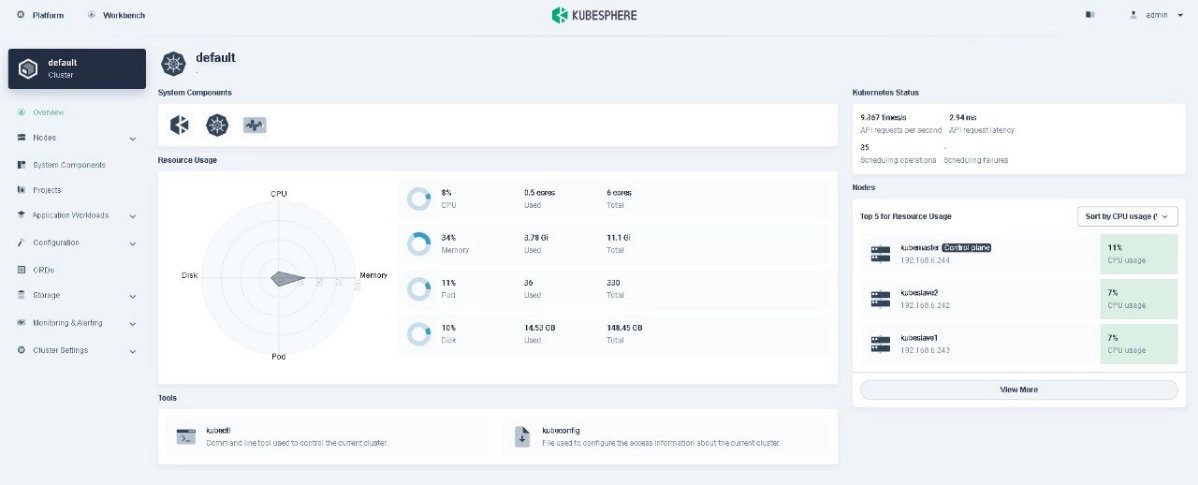This screenshot has width=1198, height=485.
Task: Click the Configuration hammer icon
Action: [21, 242]
